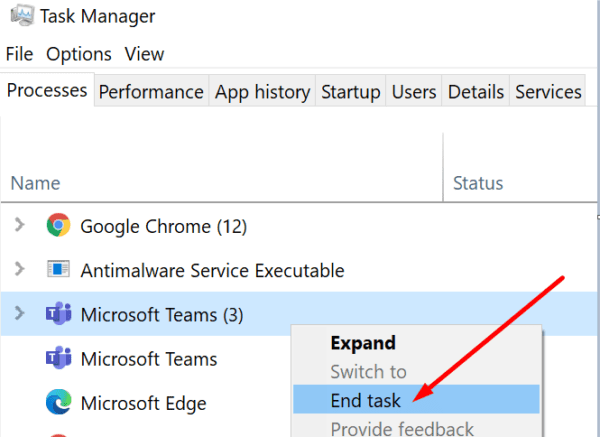Click the Task Manager title bar icon
Screen dimensions: 600x437
click(x=17, y=16)
